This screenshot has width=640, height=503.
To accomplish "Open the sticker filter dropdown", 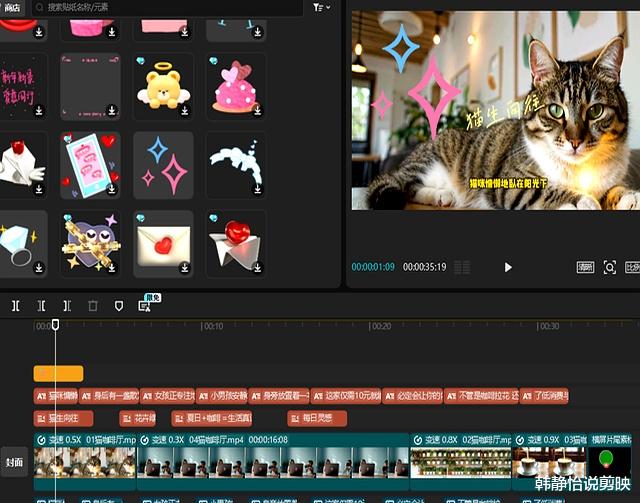I will [322, 7].
